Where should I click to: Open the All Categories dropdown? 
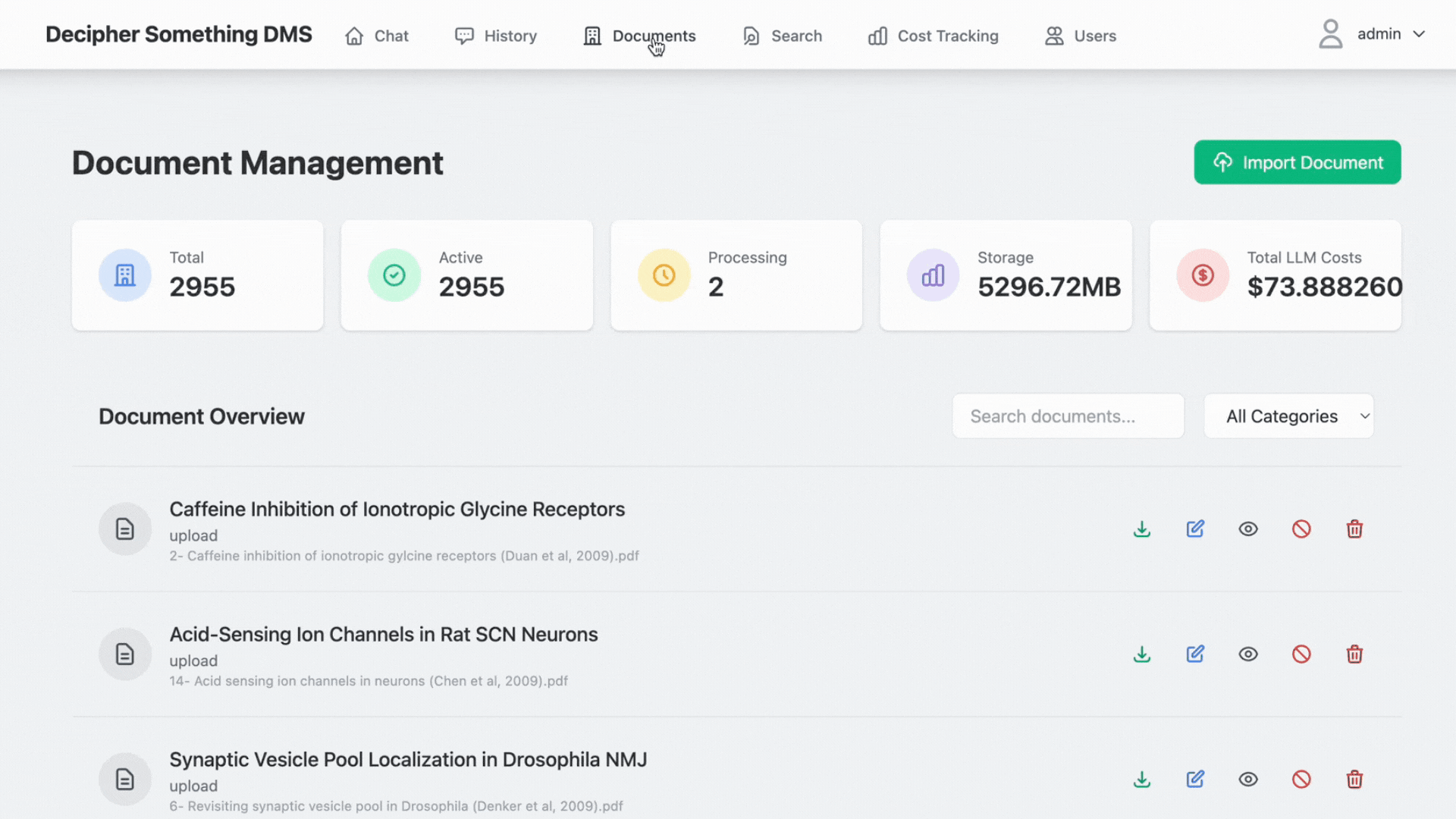click(1288, 416)
